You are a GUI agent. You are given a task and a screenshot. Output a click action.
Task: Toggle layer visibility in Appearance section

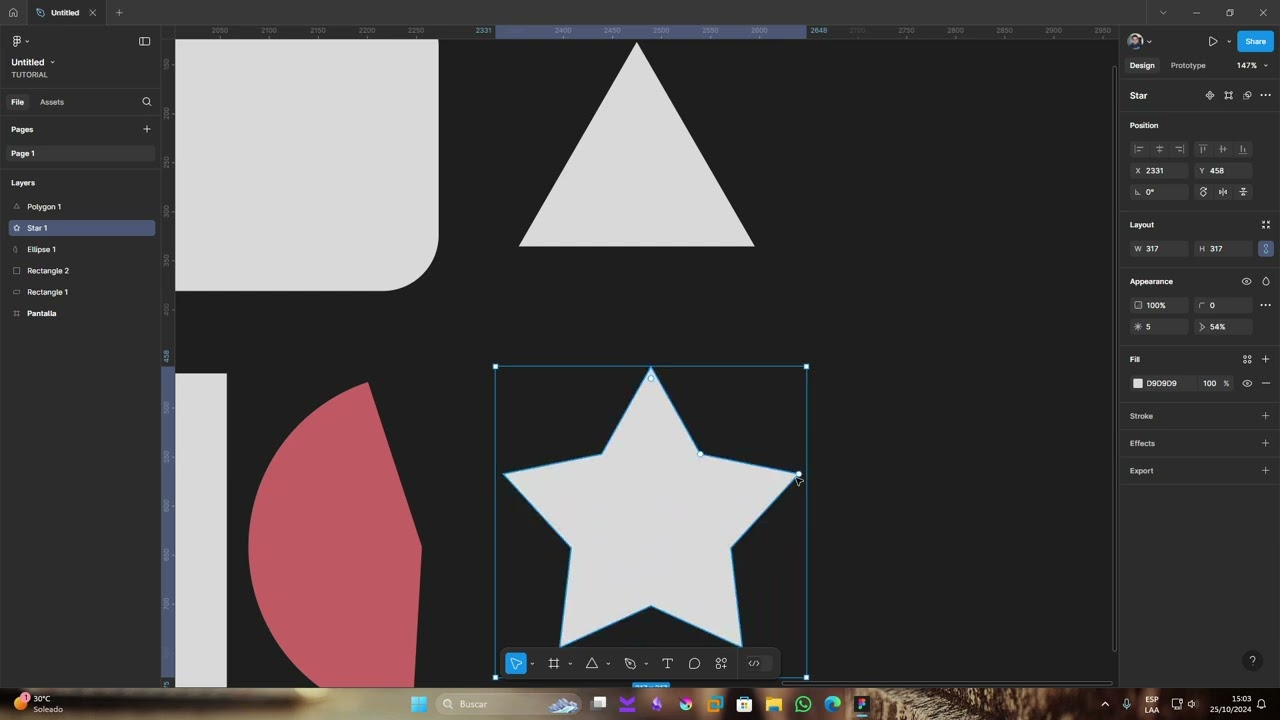point(1246,282)
